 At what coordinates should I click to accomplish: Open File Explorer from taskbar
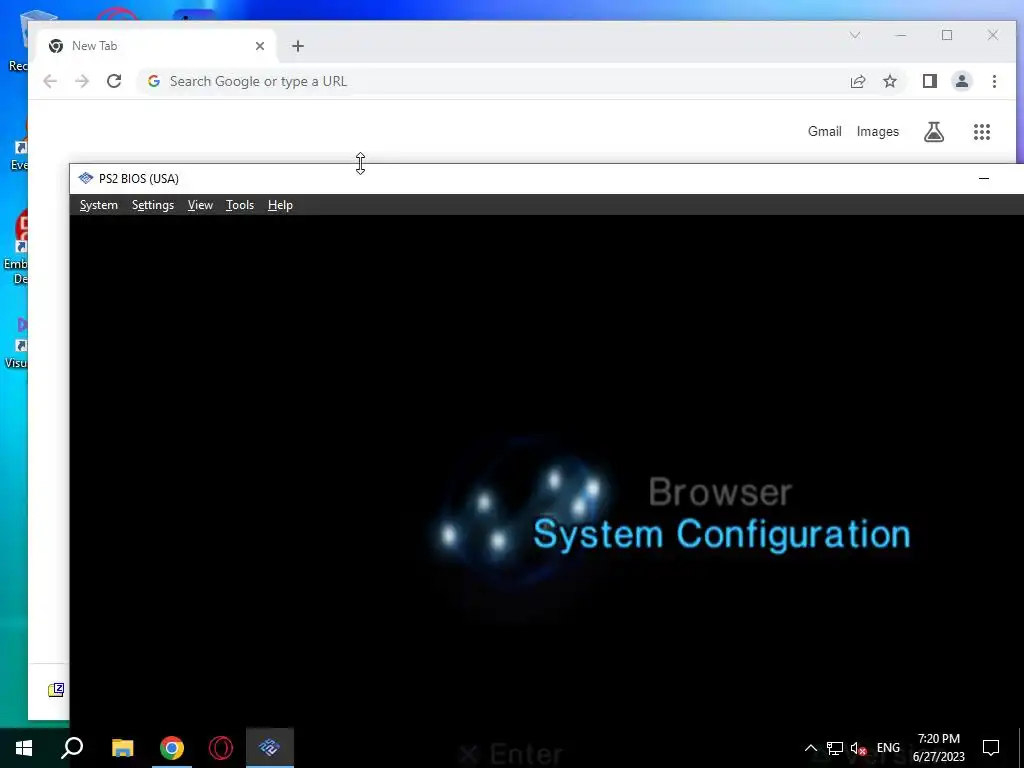pos(122,748)
